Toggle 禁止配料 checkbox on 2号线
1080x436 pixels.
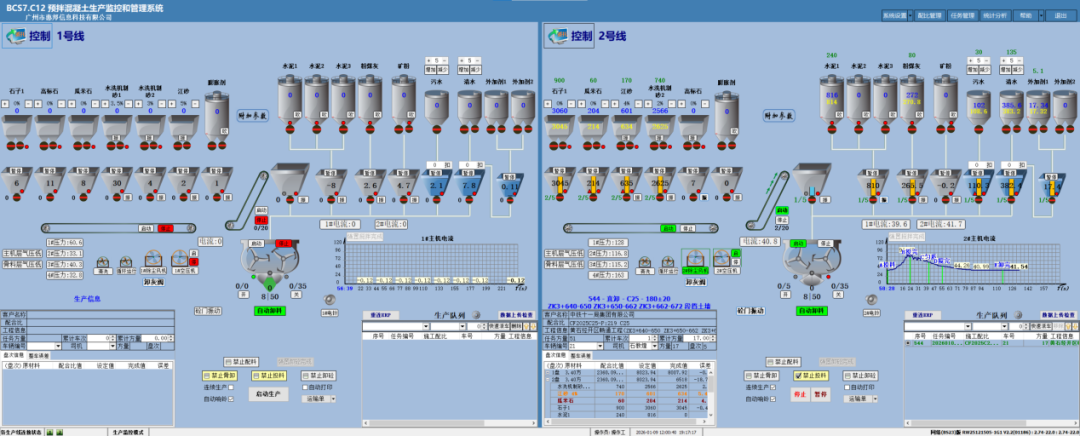(x=769, y=362)
